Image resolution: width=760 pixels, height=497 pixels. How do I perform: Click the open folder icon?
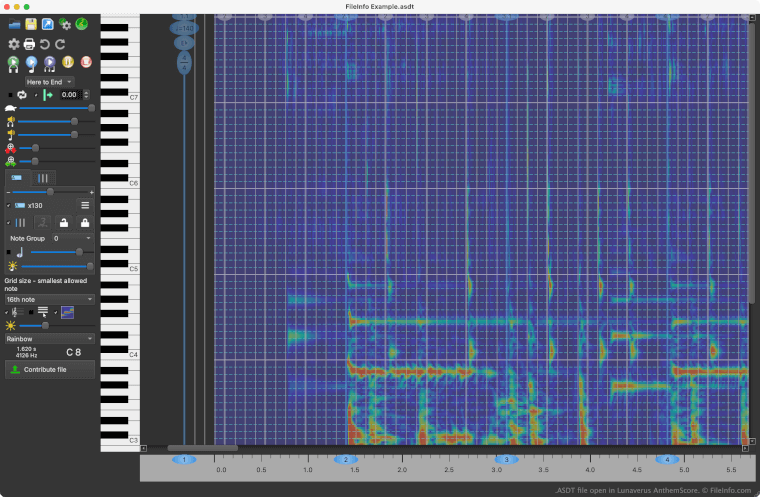click(x=14, y=24)
